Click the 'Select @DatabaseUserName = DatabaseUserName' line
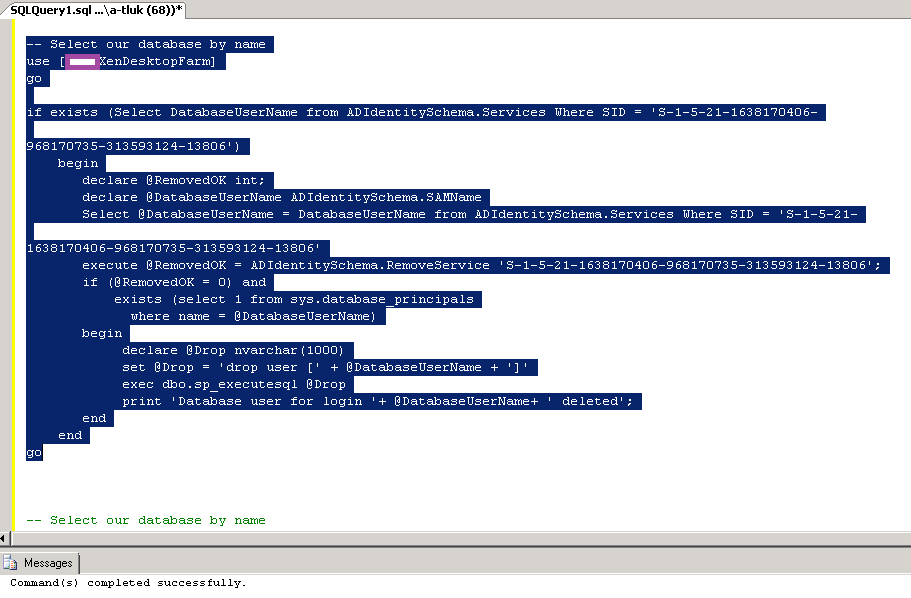The height and width of the screenshot is (598, 911). tap(469, 214)
